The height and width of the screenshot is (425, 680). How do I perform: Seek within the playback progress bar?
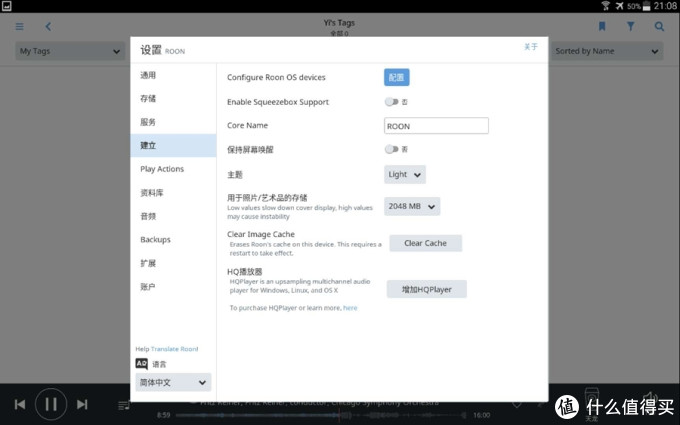pyautogui.click(x=321, y=415)
